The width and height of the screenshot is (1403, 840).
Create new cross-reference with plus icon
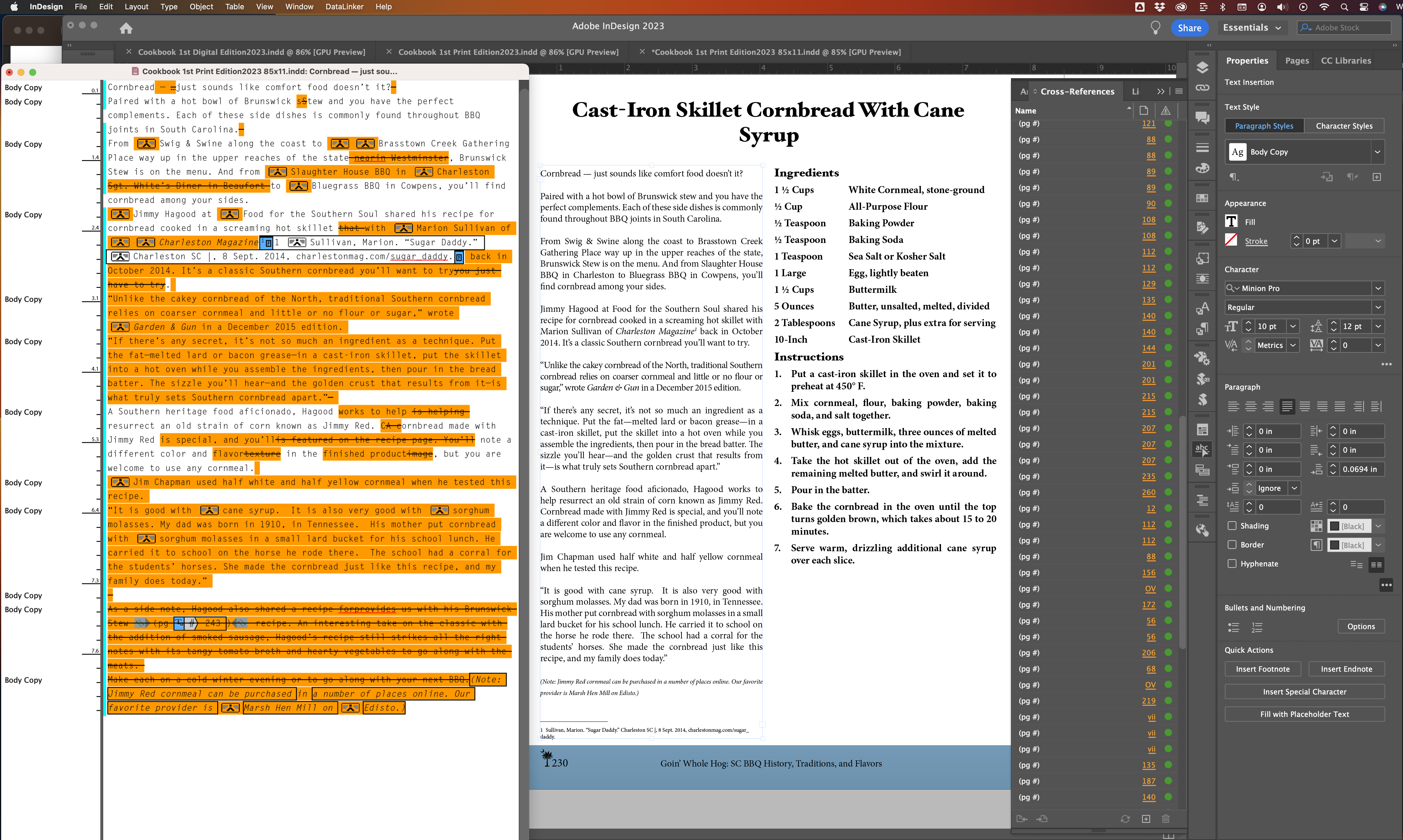(x=1145, y=818)
